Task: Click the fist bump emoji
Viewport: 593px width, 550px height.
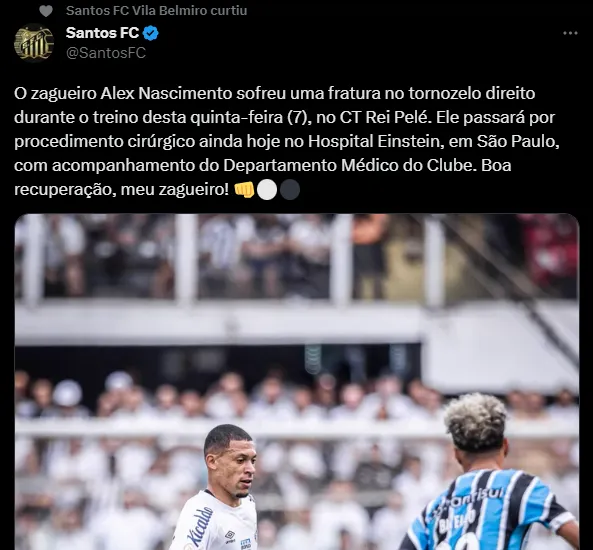Action: 244,190
